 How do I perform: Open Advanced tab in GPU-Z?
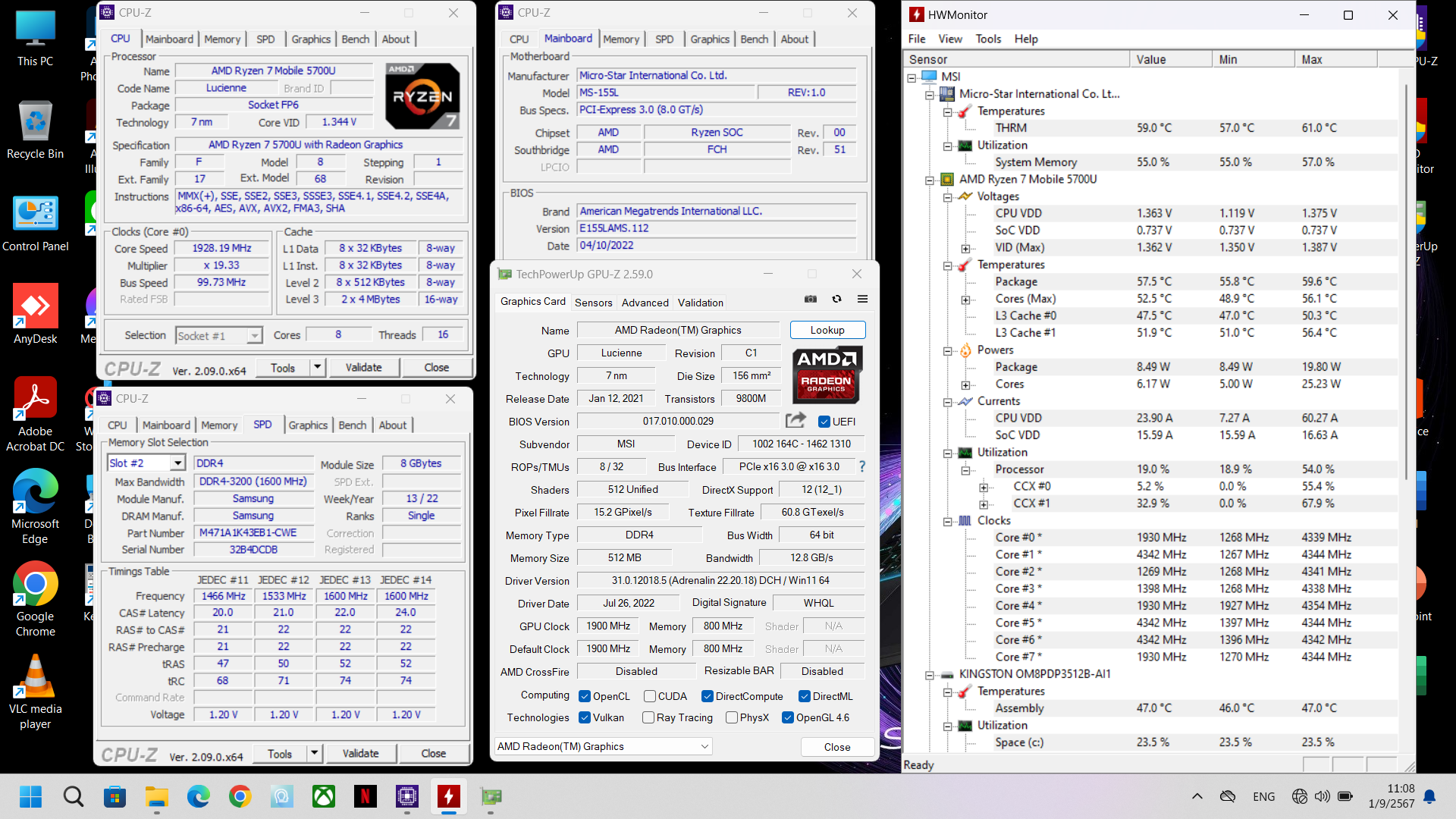click(645, 303)
